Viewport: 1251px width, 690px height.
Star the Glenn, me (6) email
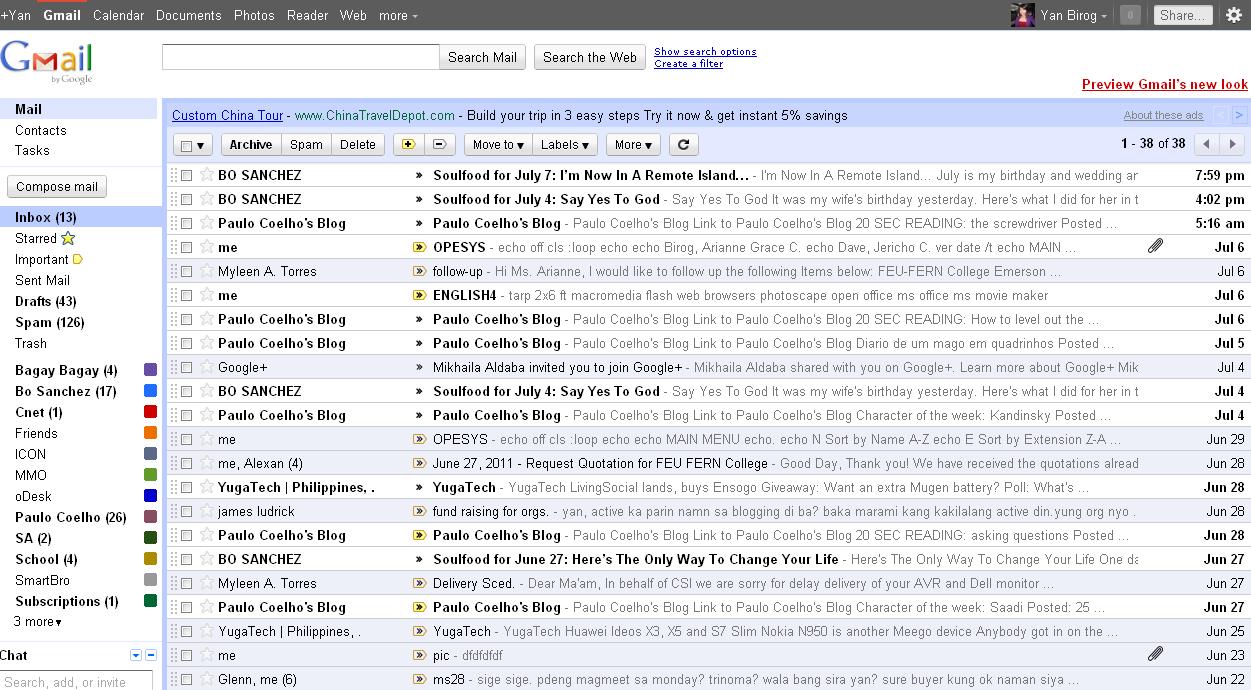[x=207, y=679]
